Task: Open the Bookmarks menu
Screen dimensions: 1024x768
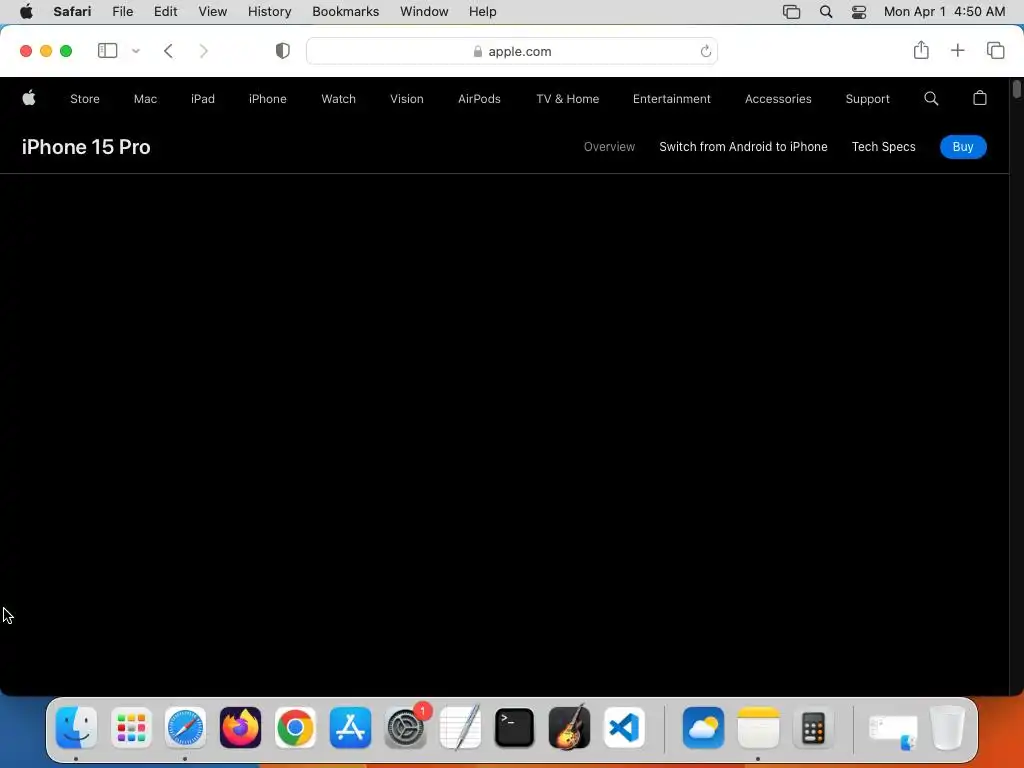Action: click(x=345, y=11)
